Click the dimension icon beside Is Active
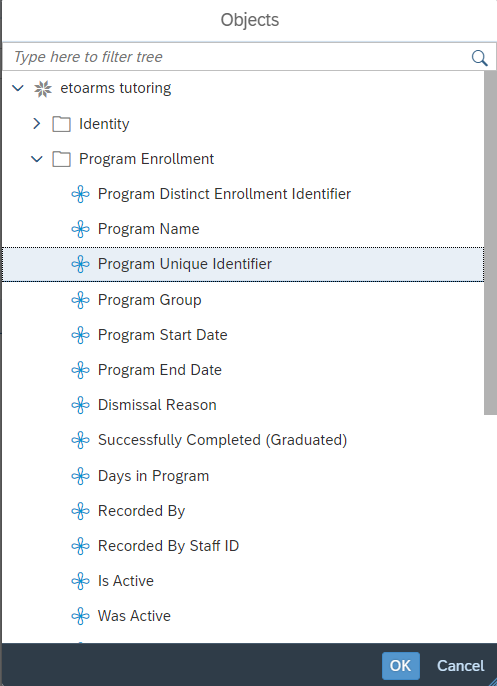Viewport: 497px width, 686px height. pyautogui.click(x=80, y=581)
